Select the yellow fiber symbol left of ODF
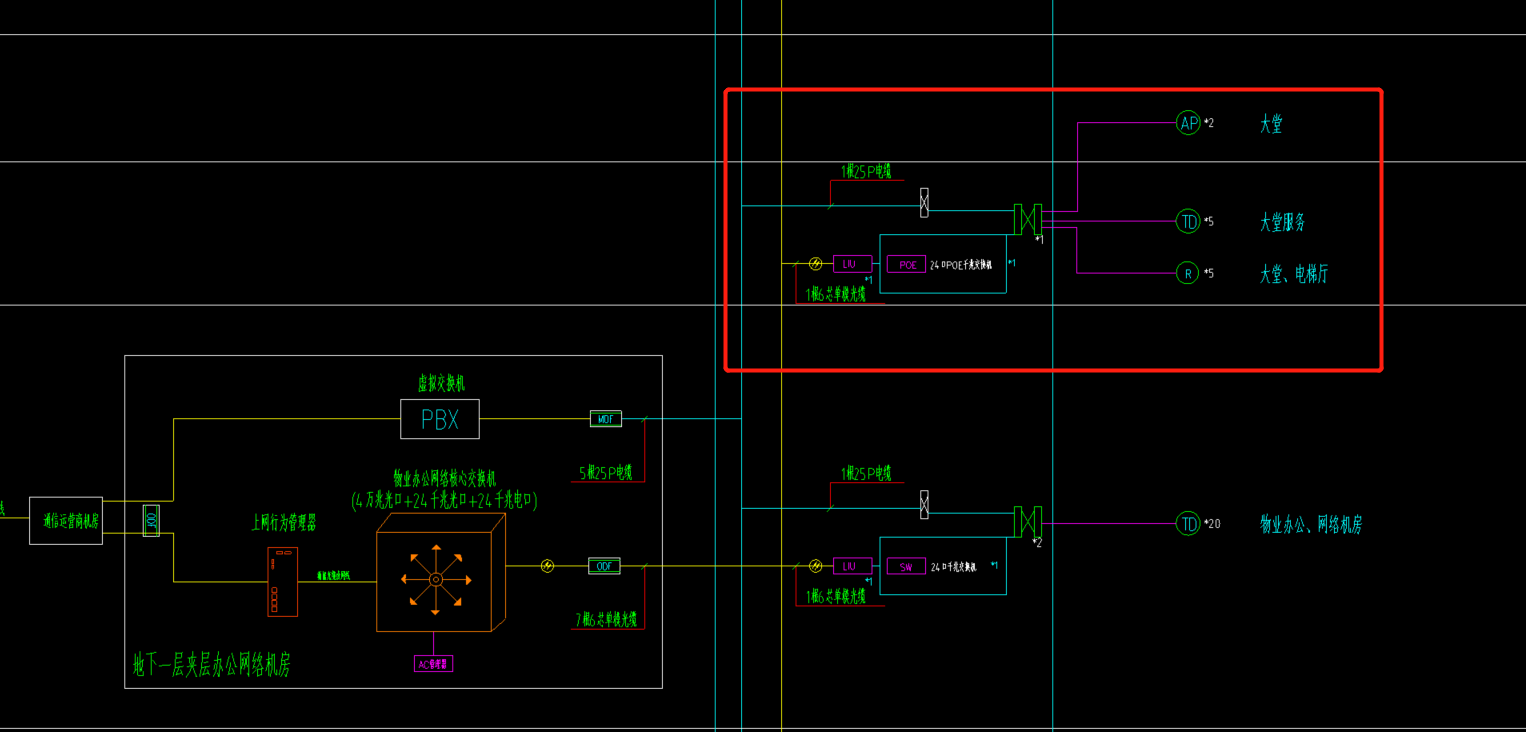The width and height of the screenshot is (1526, 732). click(547, 566)
